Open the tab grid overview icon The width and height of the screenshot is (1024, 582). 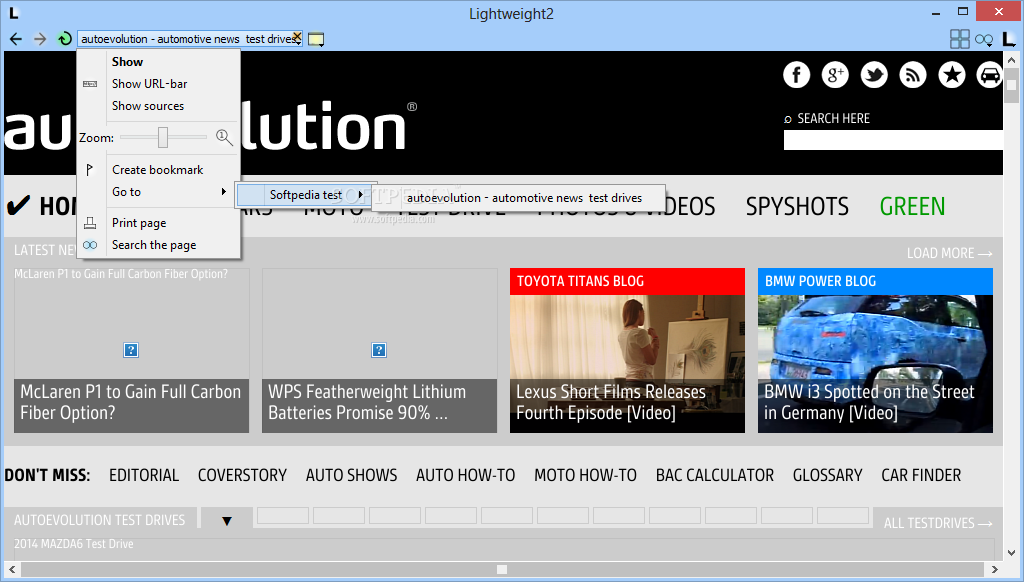point(959,39)
